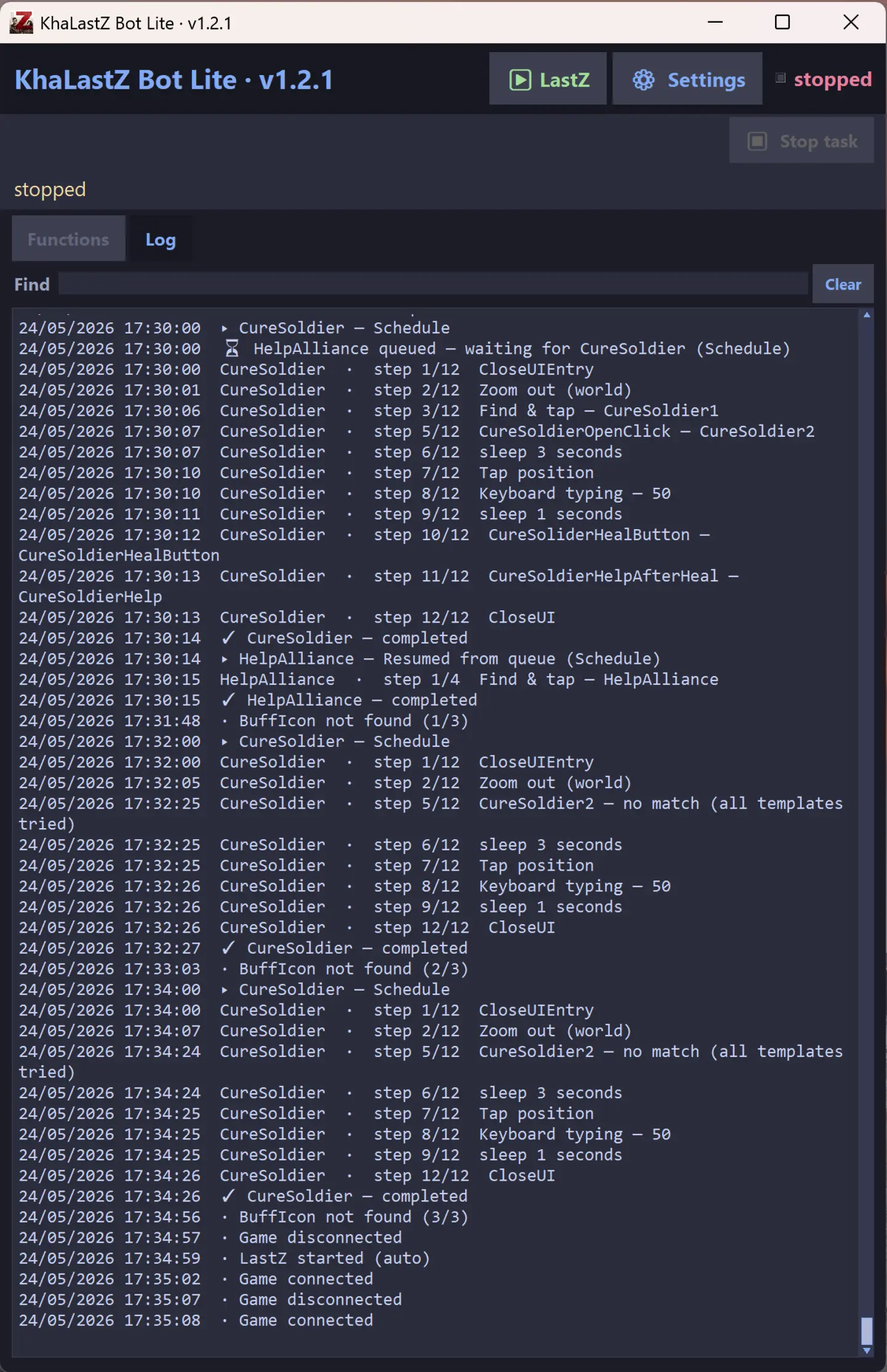This screenshot has height=1372, width=887.
Task: Click play arrow beside first CureSoldier Schedule line
Action: 225,328
